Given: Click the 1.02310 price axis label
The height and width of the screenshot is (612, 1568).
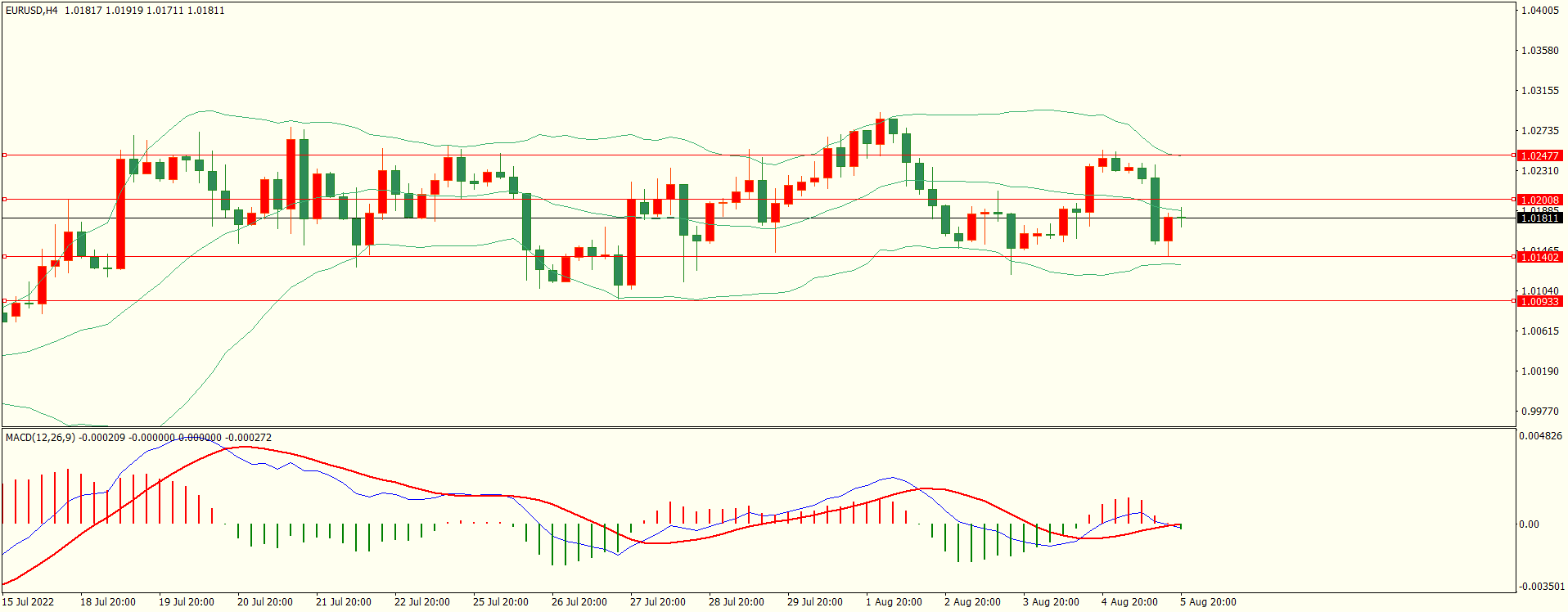Looking at the screenshot, I should pos(1539,171).
